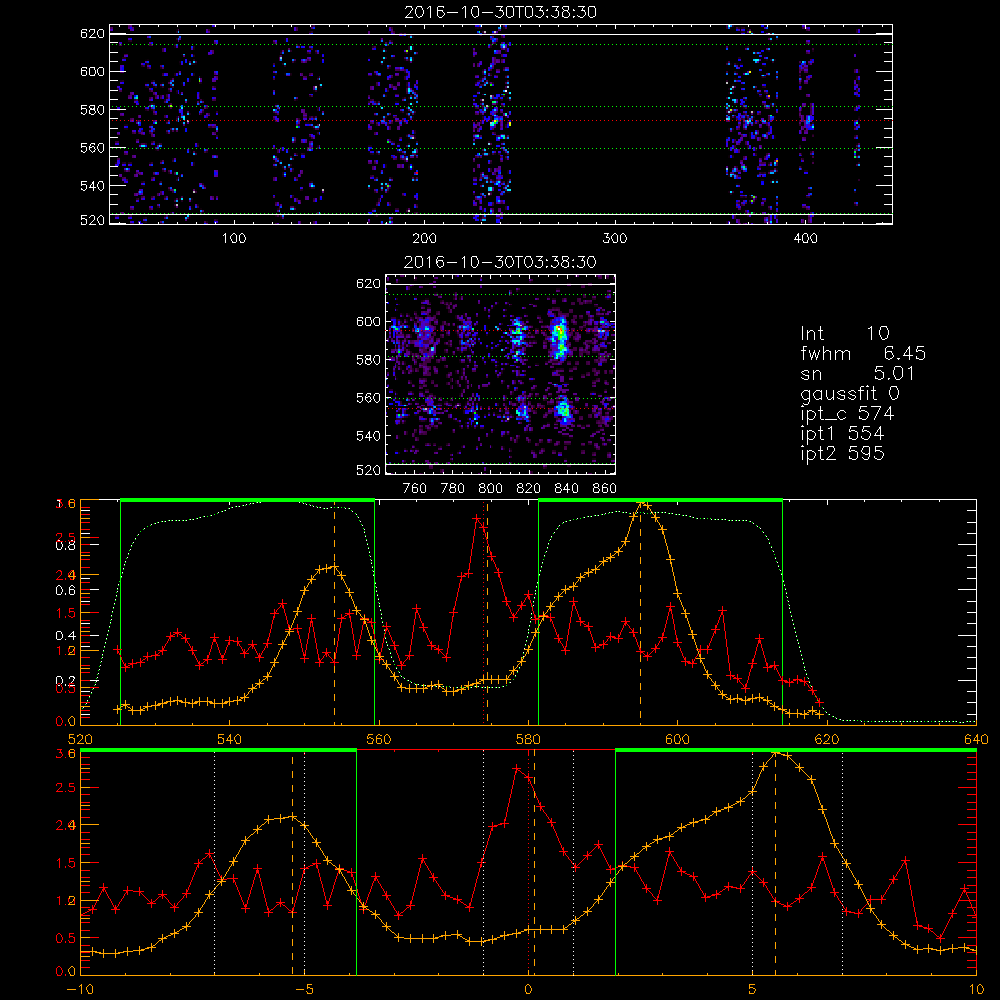The image size is (1000, 1000).
Task: Click the top wide spectrogram image
Action: coord(501,124)
